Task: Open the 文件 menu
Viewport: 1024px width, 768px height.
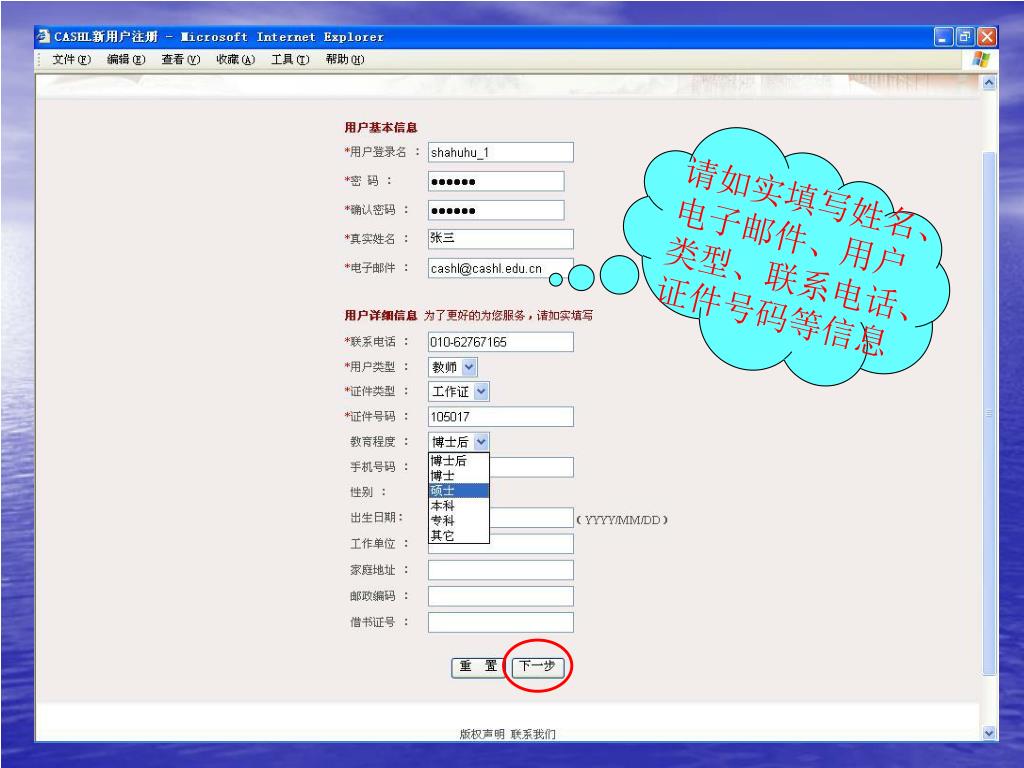Action: (x=70, y=59)
